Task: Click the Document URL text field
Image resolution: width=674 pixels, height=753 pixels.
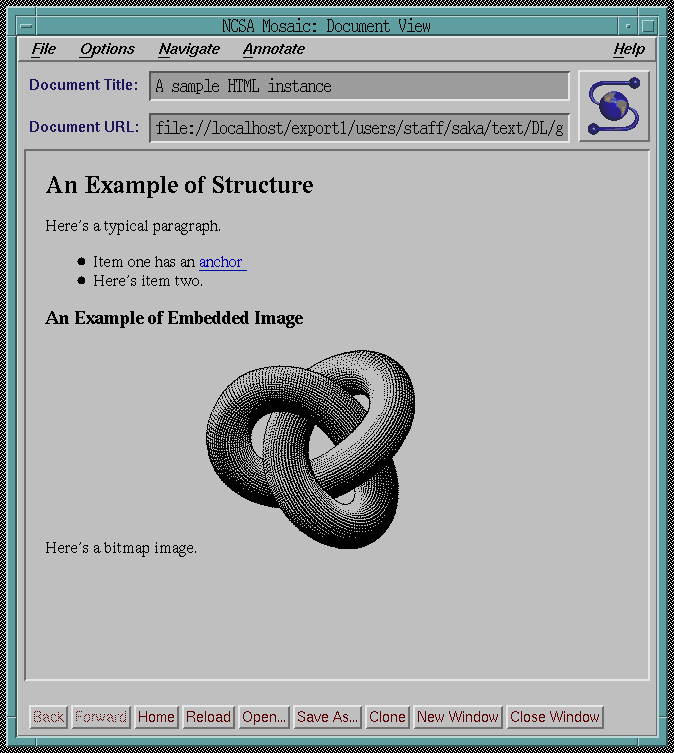Action: [359, 128]
